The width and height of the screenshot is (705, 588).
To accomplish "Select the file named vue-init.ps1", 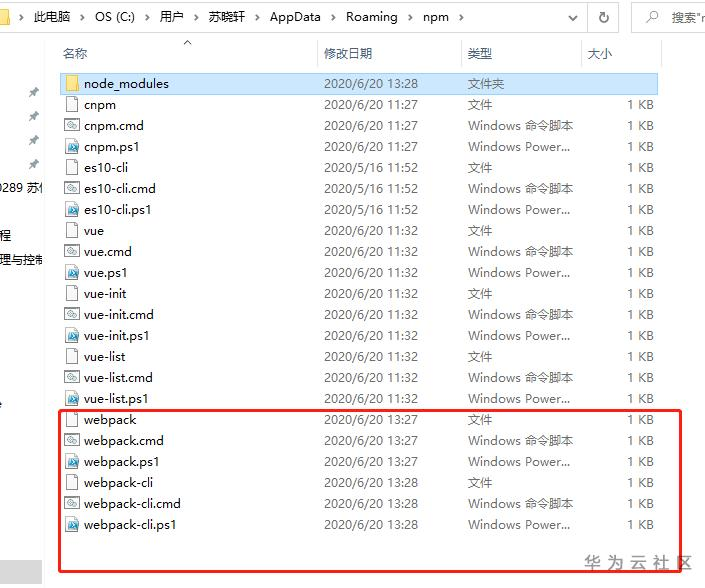I will tap(116, 336).
